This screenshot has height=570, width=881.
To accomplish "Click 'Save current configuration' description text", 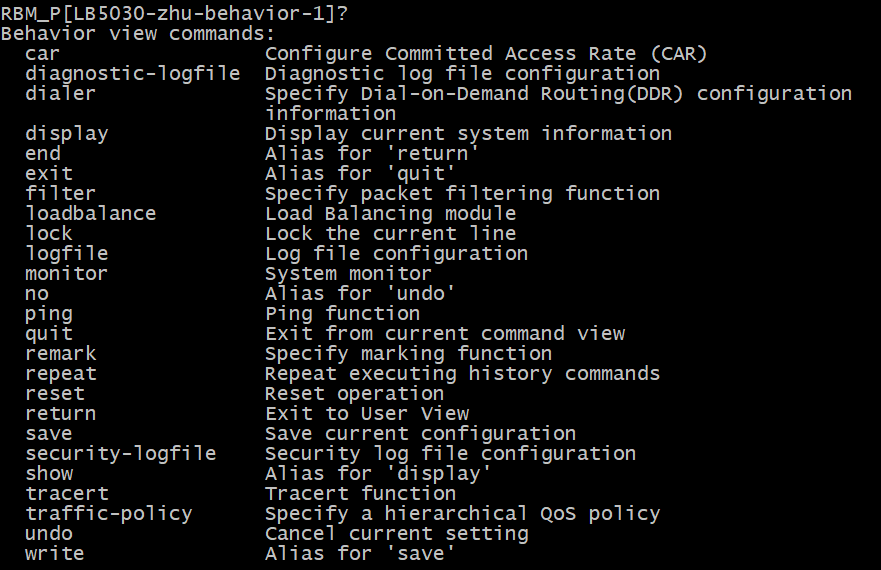I will [x=420, y=434].
